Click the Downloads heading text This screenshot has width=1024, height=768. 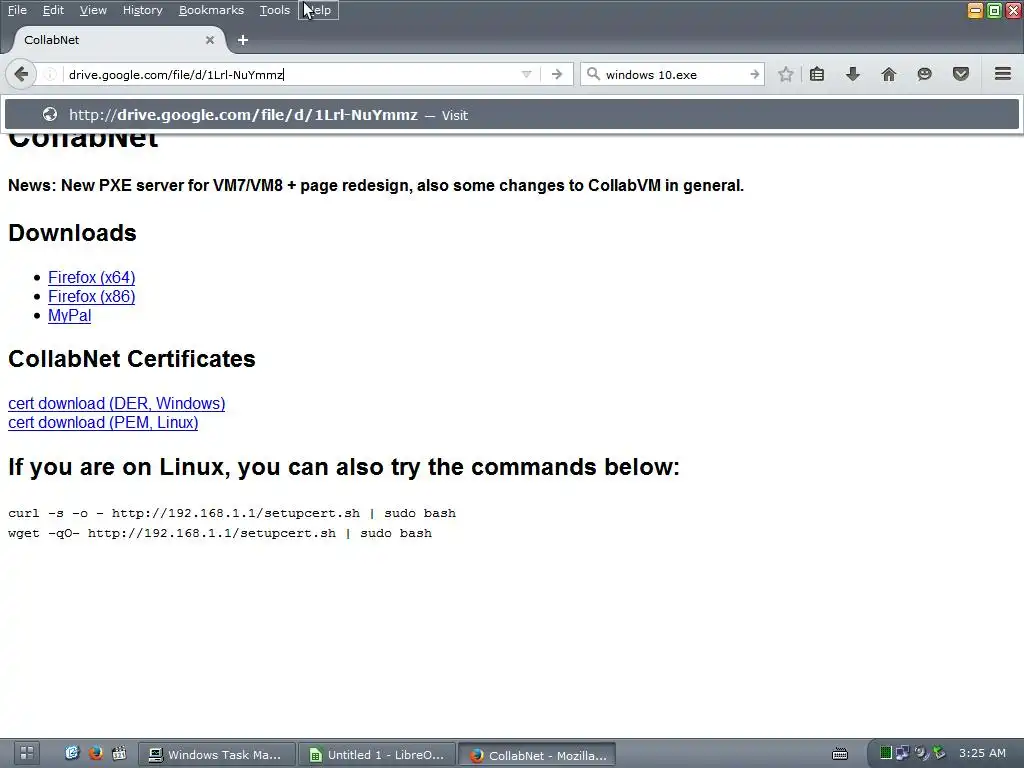coord(72,233)
